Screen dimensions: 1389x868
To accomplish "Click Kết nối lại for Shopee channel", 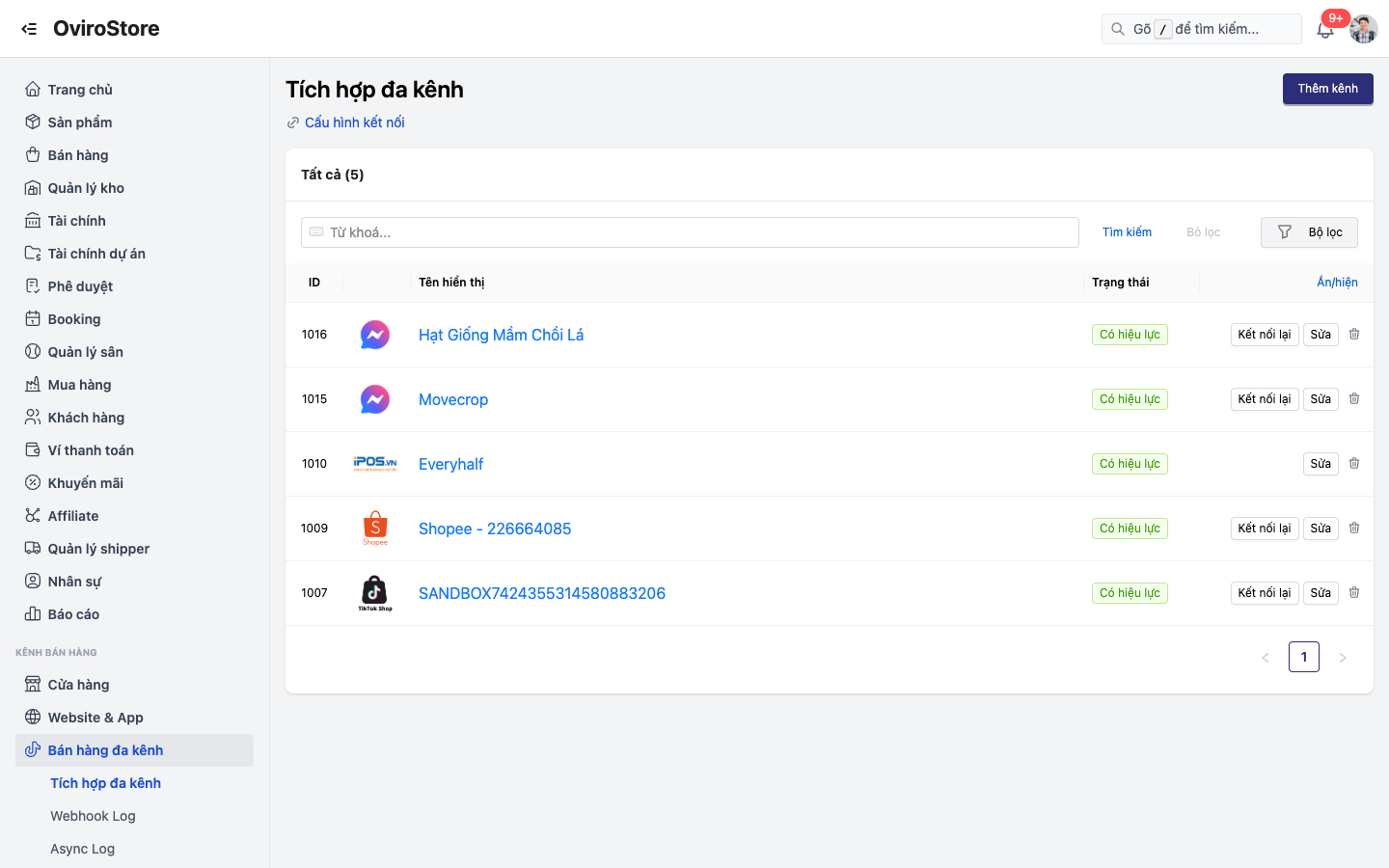I will tap(1265, 529).
